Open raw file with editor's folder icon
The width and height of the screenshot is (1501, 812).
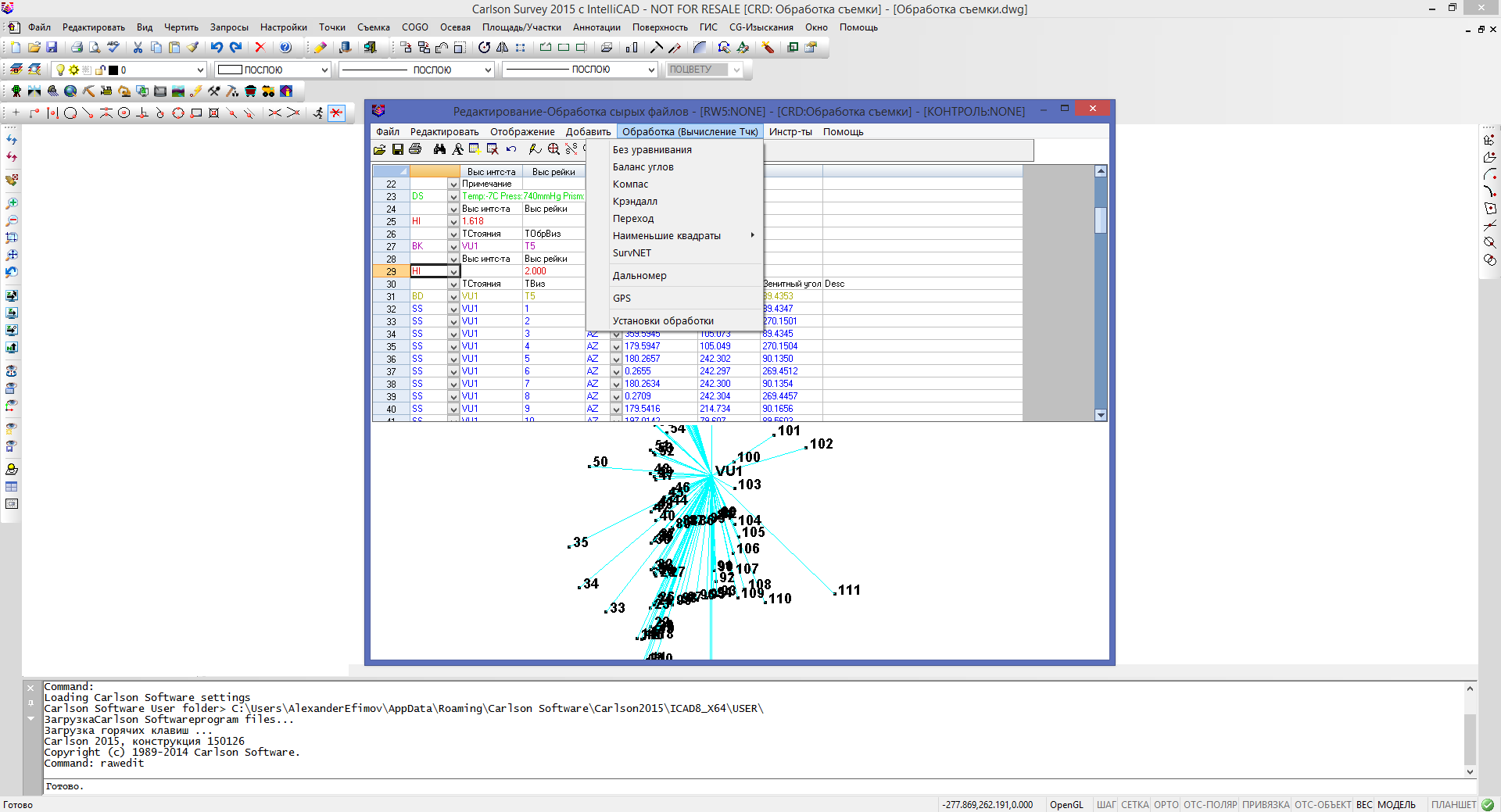tap(380, 149)
